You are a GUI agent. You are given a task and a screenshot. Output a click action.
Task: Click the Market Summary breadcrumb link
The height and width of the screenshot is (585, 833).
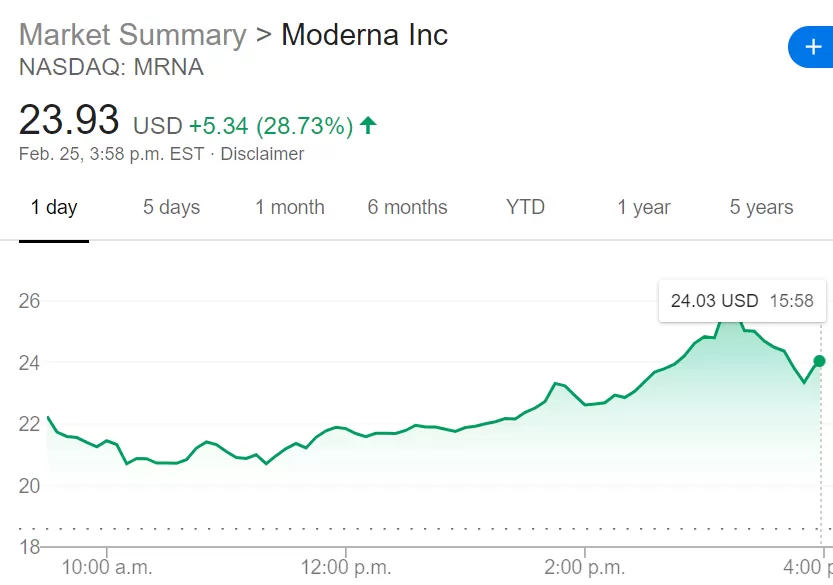[x=133, y=35]
